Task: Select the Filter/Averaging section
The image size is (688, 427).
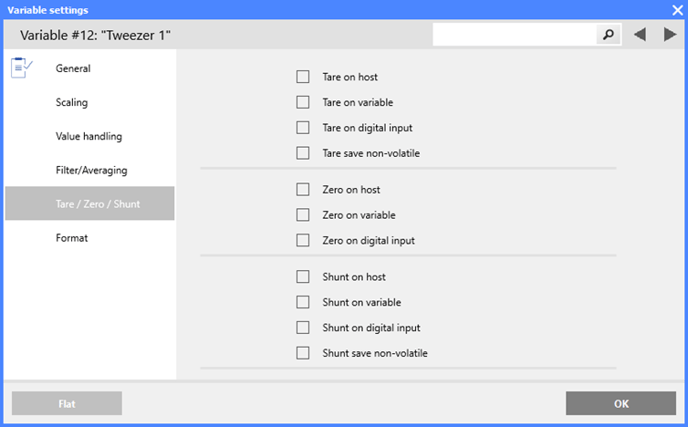Action: pyautogui.click(x=90, y=170)
